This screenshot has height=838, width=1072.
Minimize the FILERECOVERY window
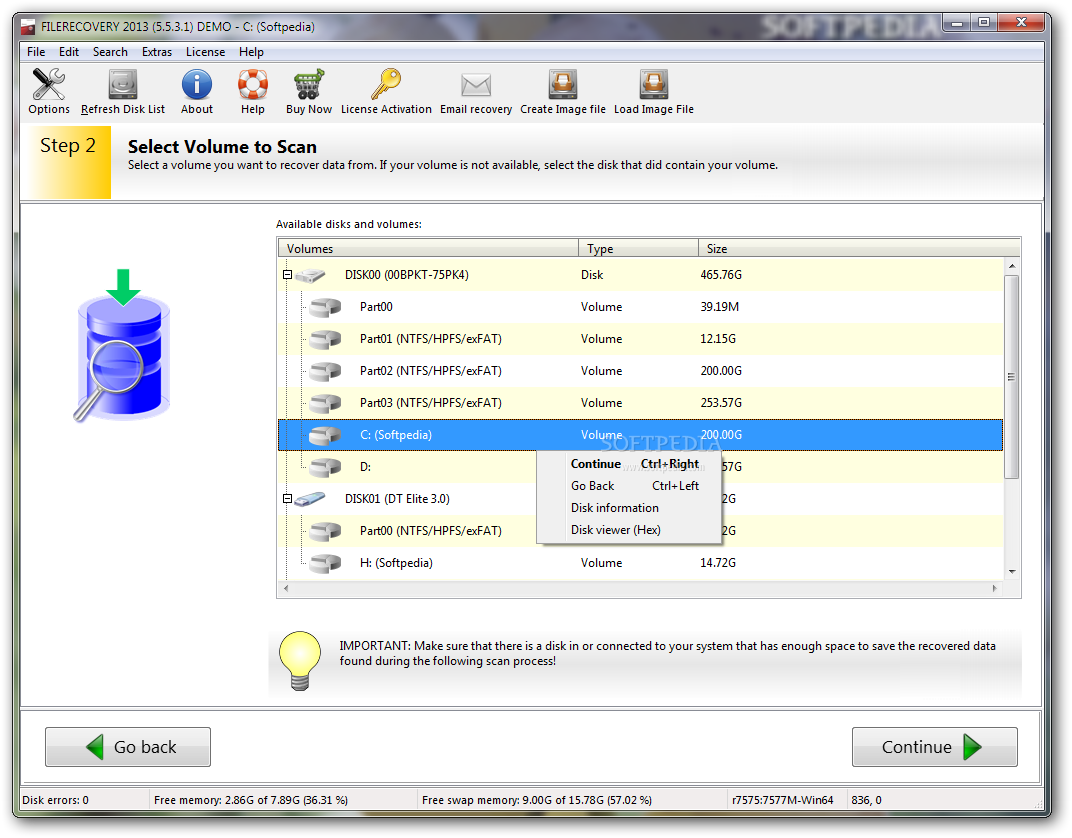pyautogui.click(x=957, y=23)
